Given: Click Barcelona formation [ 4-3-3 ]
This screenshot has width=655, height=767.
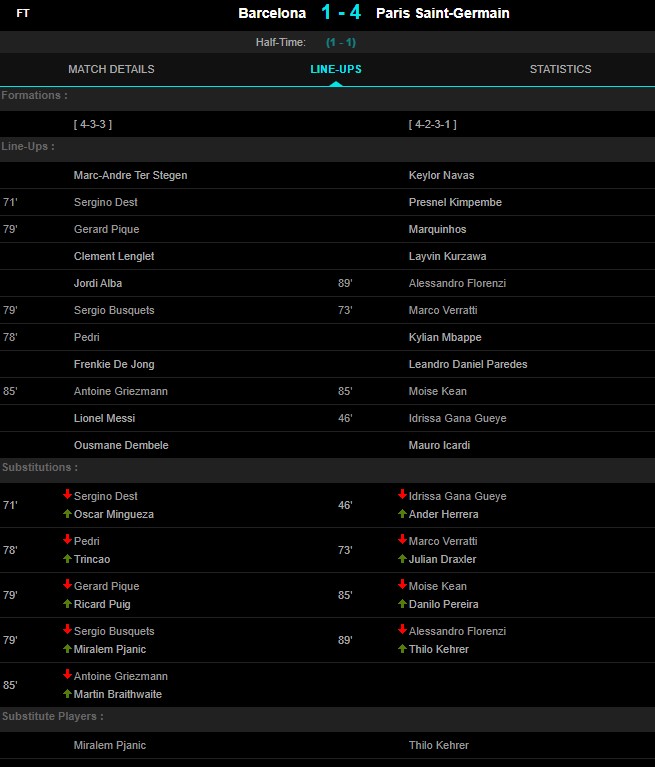Looking at the screenshot, I should tap(93, 124).
